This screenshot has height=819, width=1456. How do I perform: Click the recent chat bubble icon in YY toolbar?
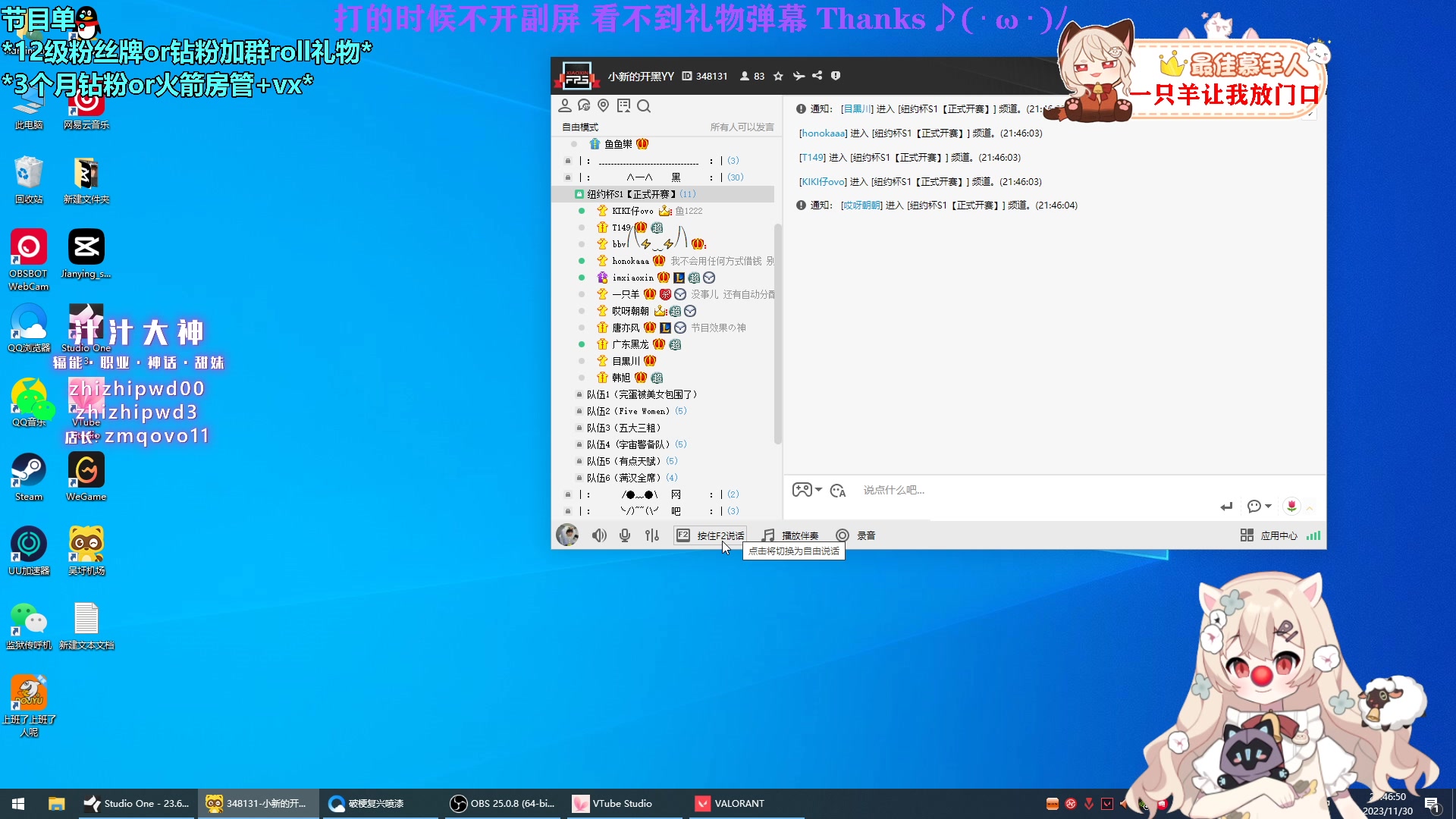584,106
